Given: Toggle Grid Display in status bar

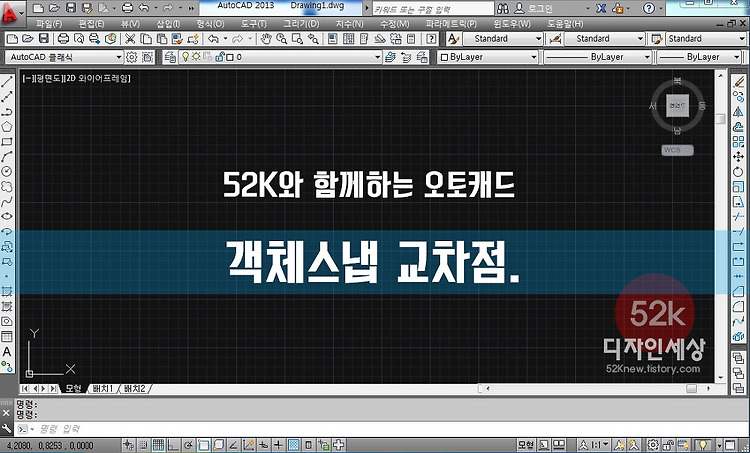Looking at the screenshot, I should pos(158,445).
